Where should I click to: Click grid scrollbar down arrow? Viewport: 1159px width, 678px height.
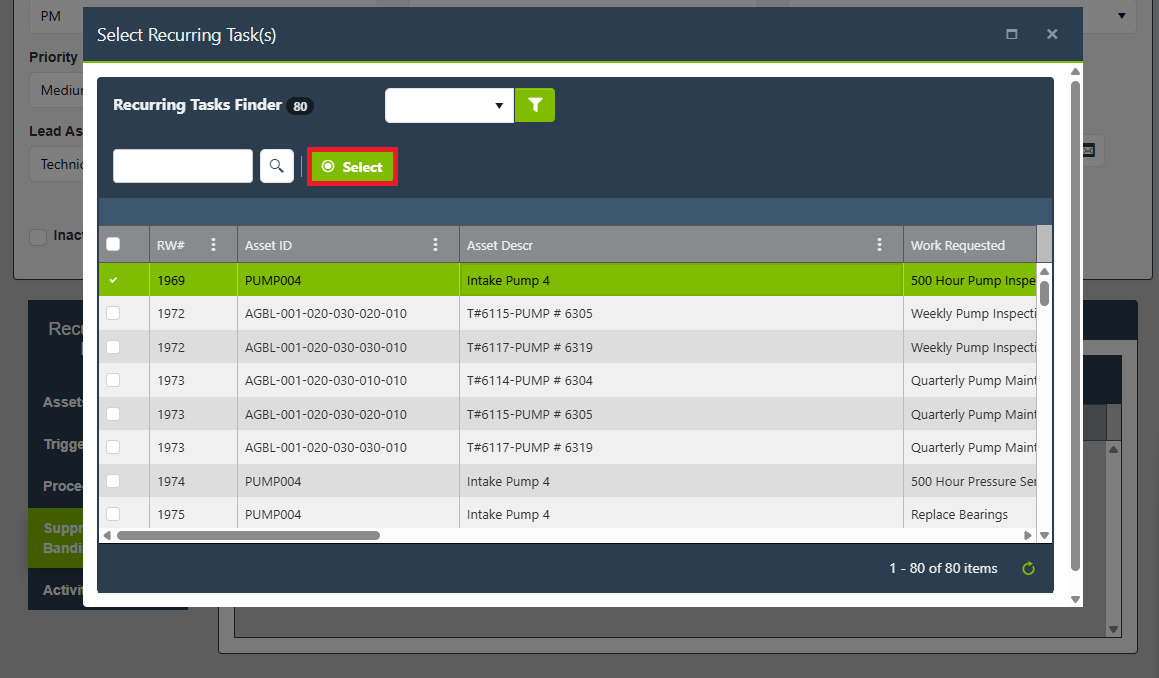click(1044, 535)
